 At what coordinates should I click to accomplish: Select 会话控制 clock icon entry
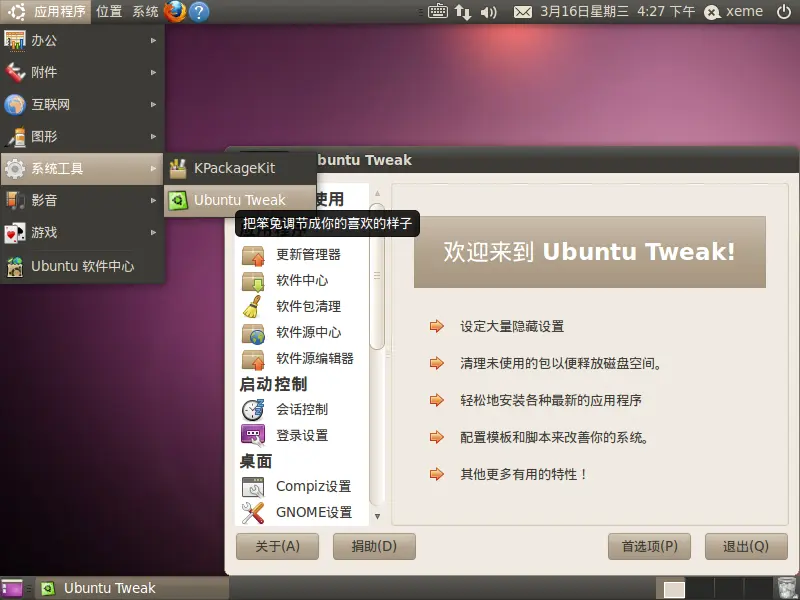301,410
